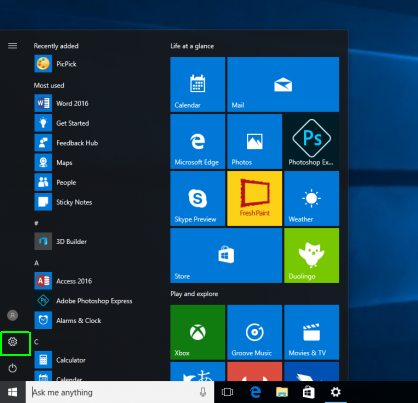
Task: Open the Weather tile
Action: point(312,198)
